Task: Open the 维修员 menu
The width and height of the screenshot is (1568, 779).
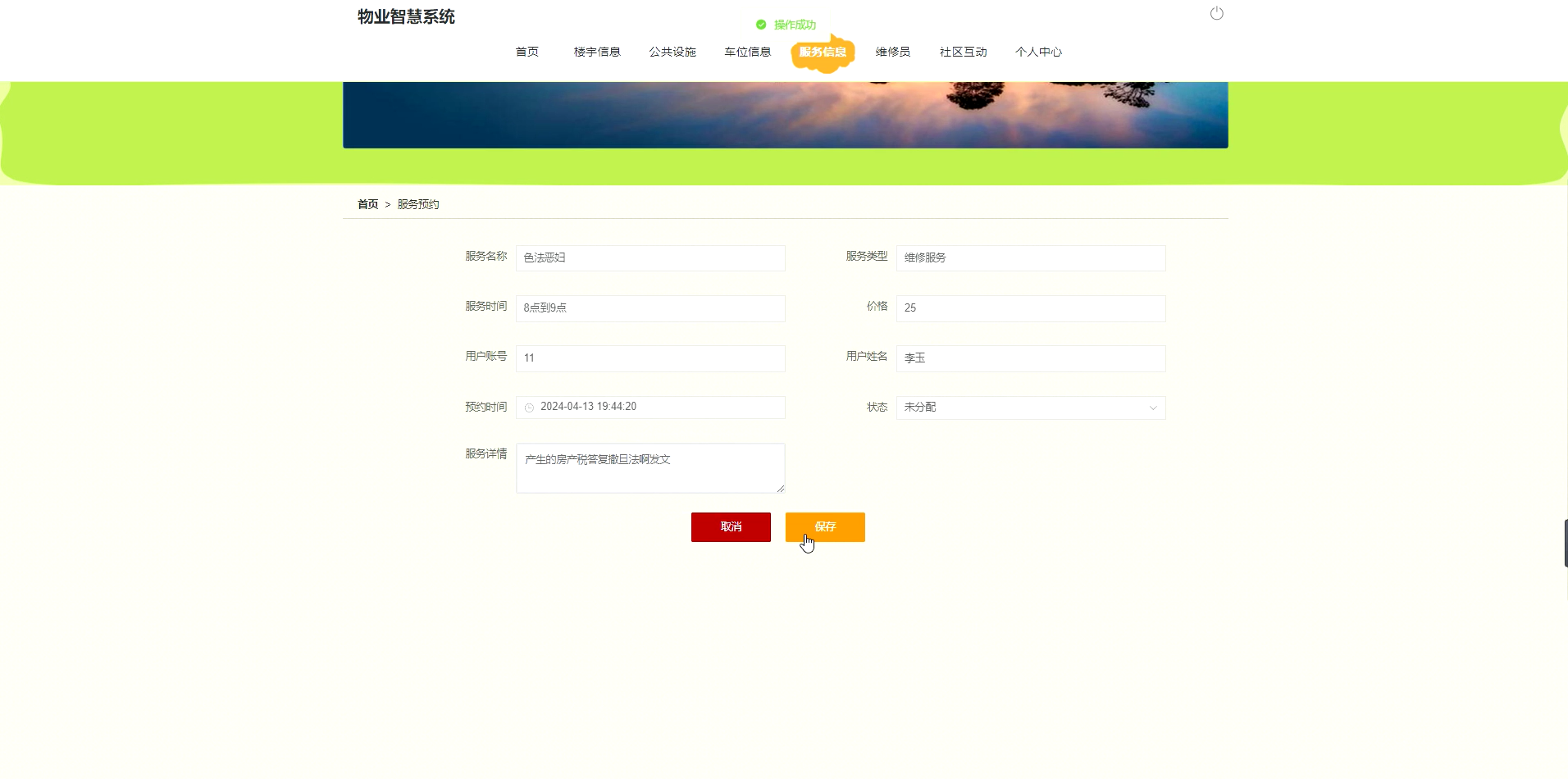Action: (891, 52)
